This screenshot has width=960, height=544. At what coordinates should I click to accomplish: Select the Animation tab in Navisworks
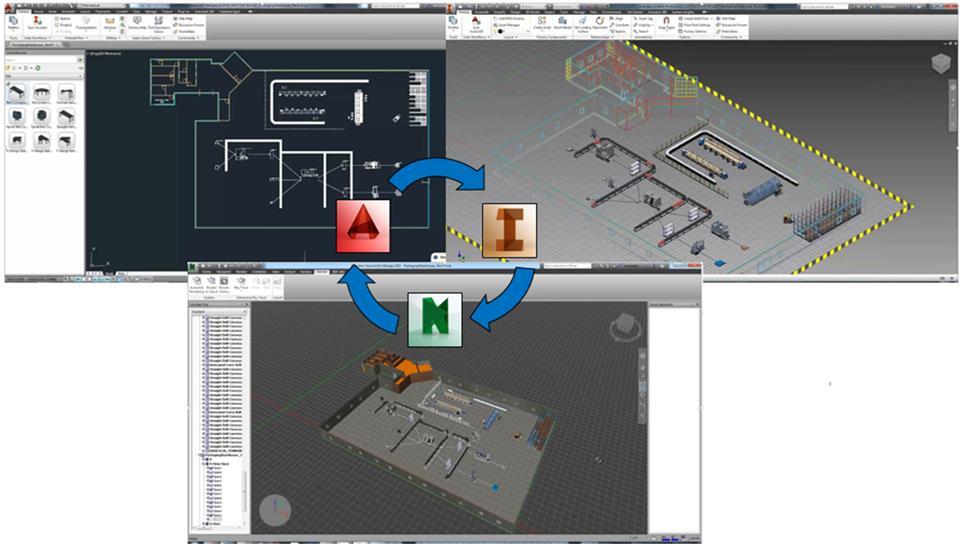259,272
